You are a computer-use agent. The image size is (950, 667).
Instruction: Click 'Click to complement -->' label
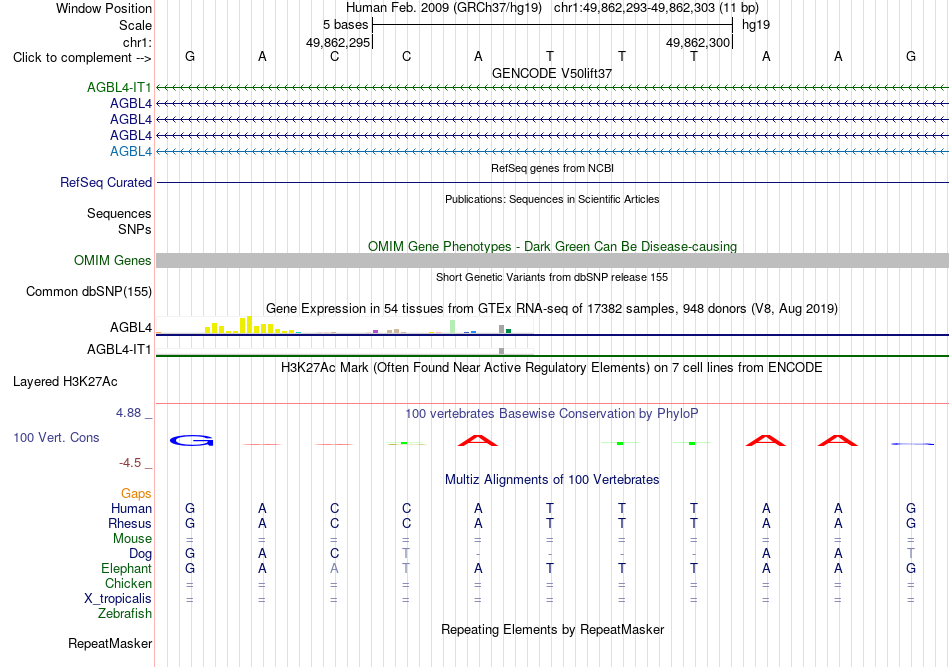(x=82, y=58)
